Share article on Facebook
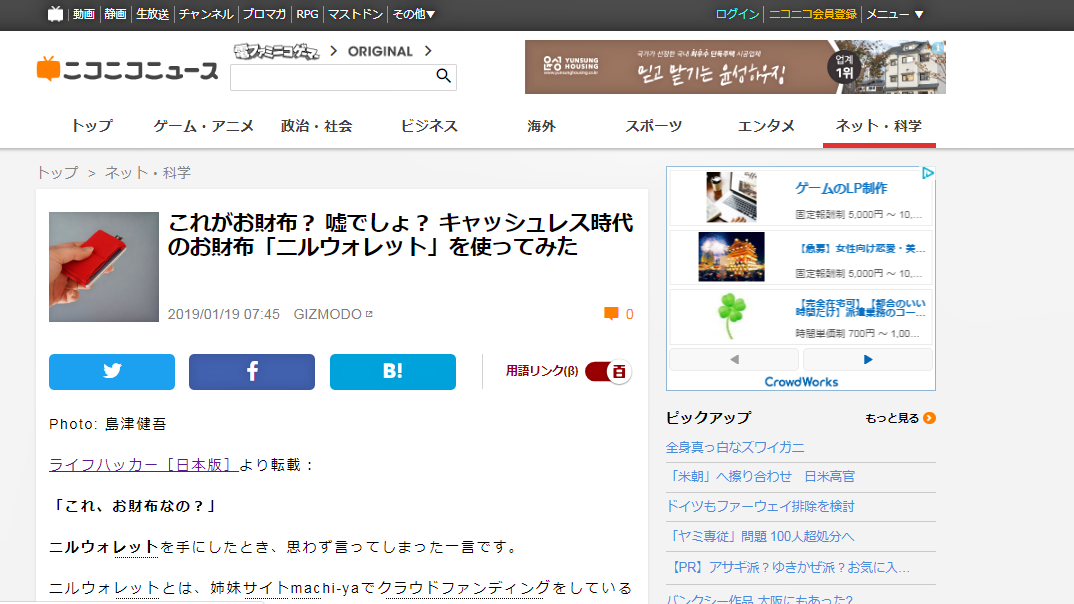1074x604 pixels. click(x=252, y=371)
